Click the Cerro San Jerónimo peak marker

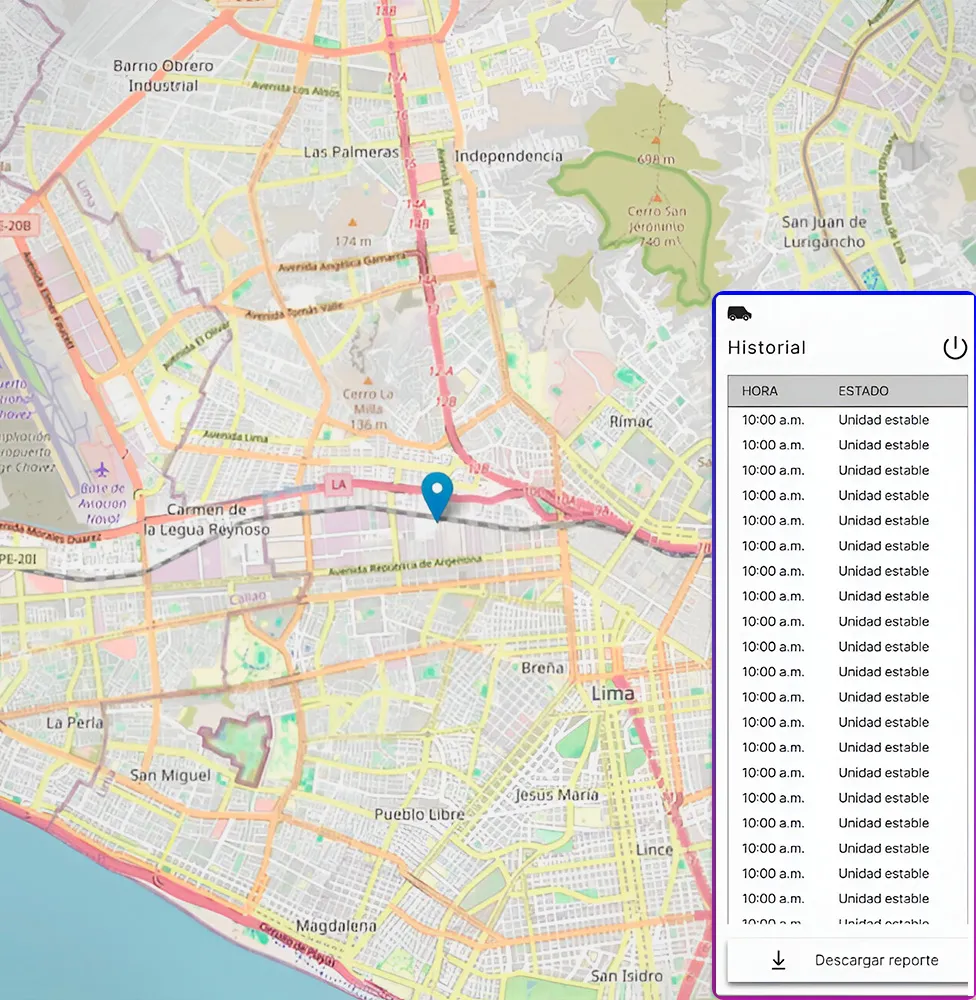point(656,198)
